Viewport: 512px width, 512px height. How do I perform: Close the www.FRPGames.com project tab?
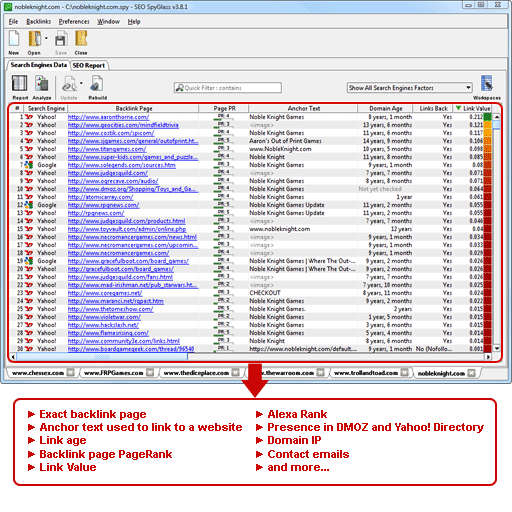coord(150,373)
